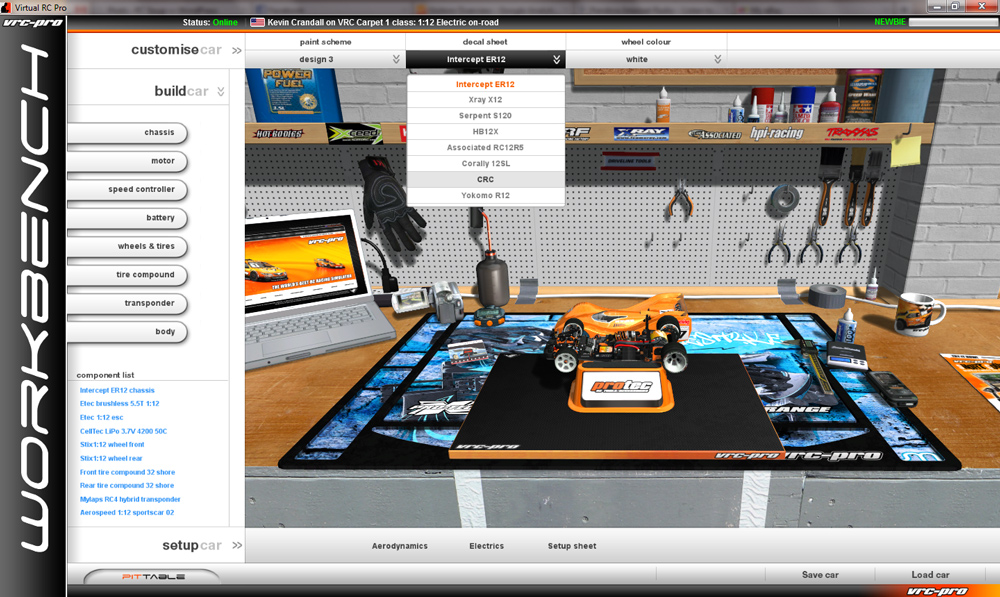Choose Xray X12 from decal list

tap(485, 100)
